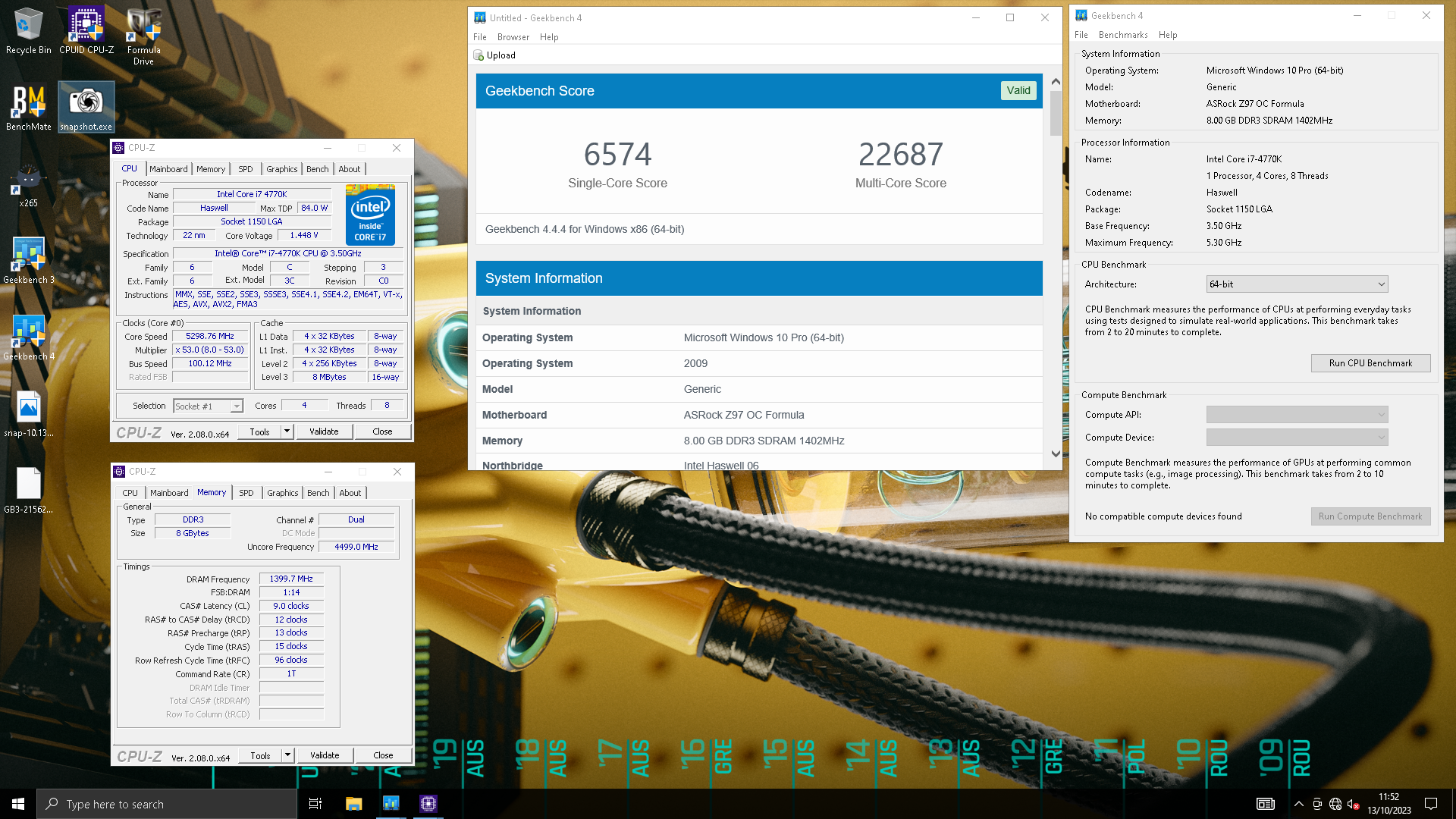Click Tools button in lower CPU-Z window
This screenshot has height=819, width=1456.
coord(260,755)
